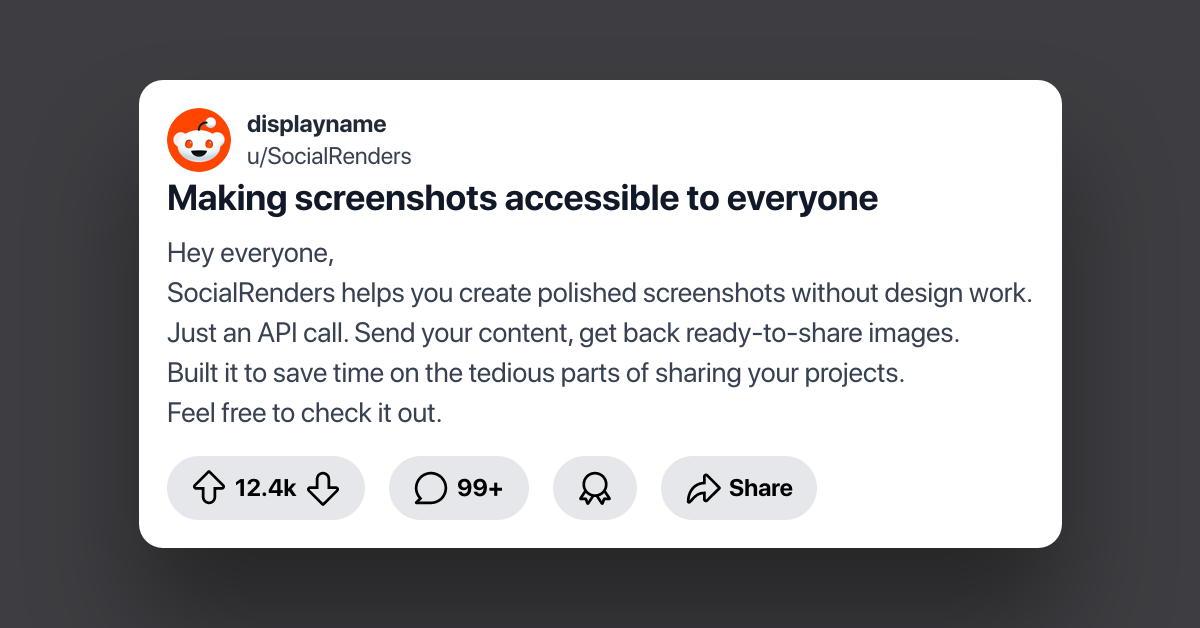Screen dimensions: 1200x628
Task: Open the post titled Making screenshots accessible to everyone
Action: (x=522, y=198)
